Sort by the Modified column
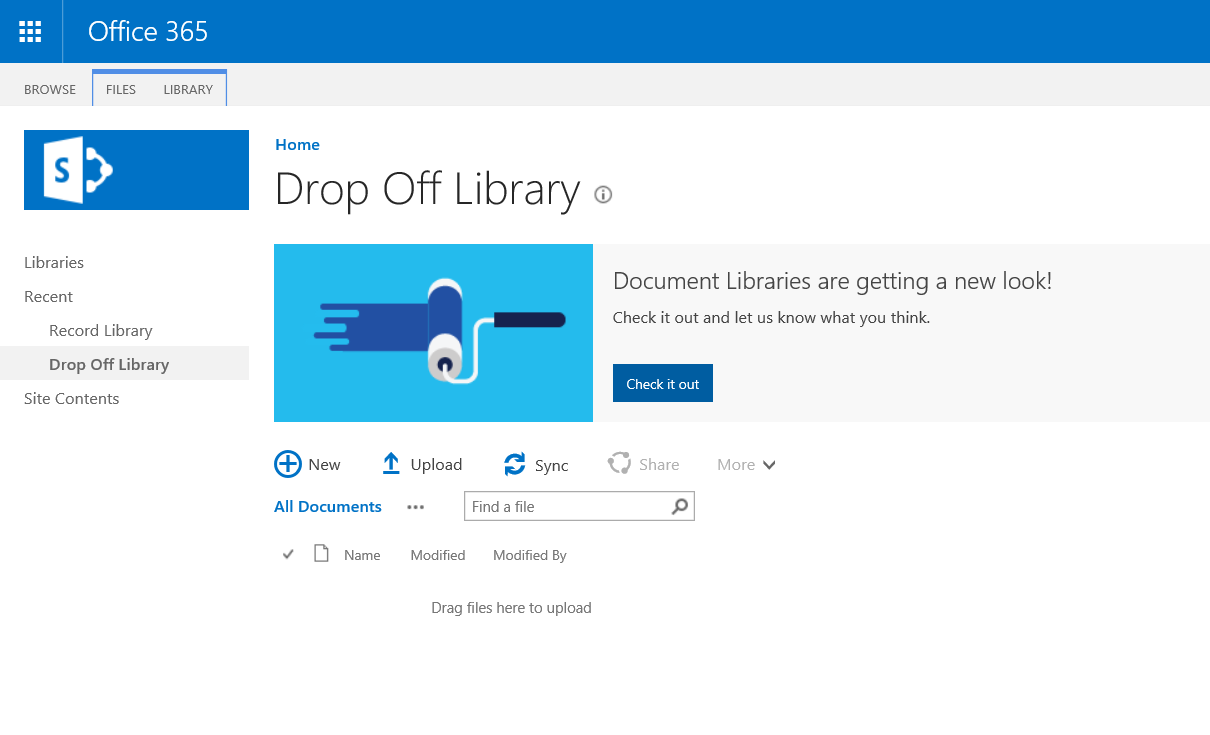This screenshot has width=1210, height=735. [437, 554]
